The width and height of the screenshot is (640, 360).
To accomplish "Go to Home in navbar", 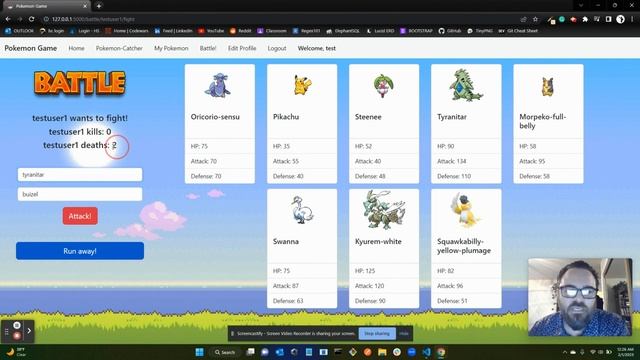I will pos(76,48).
